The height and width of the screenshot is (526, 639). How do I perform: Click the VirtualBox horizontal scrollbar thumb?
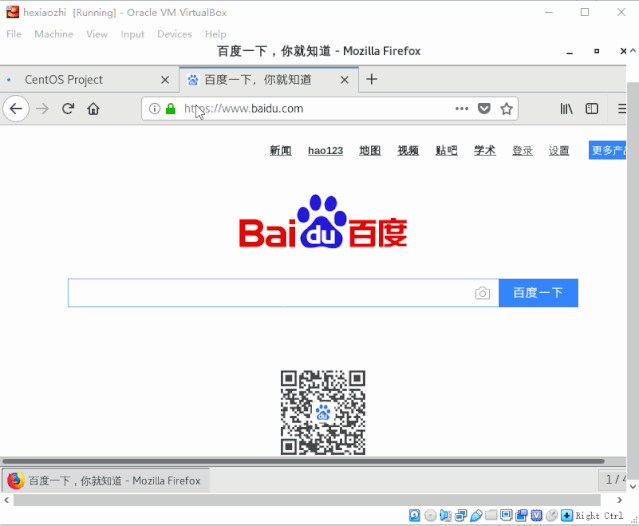click(307, 500)
